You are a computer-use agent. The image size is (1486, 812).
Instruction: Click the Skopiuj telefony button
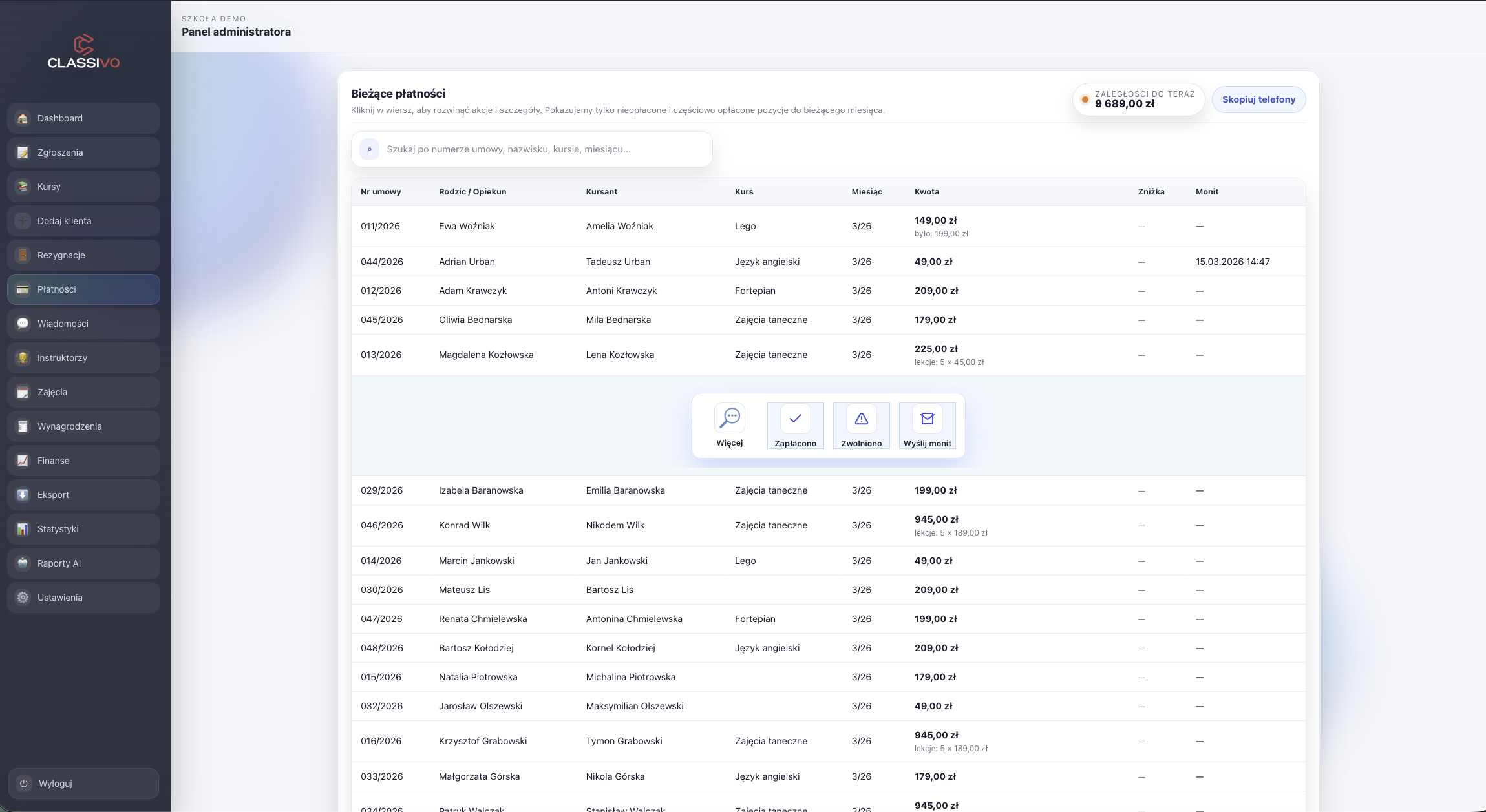(1258, 99)
